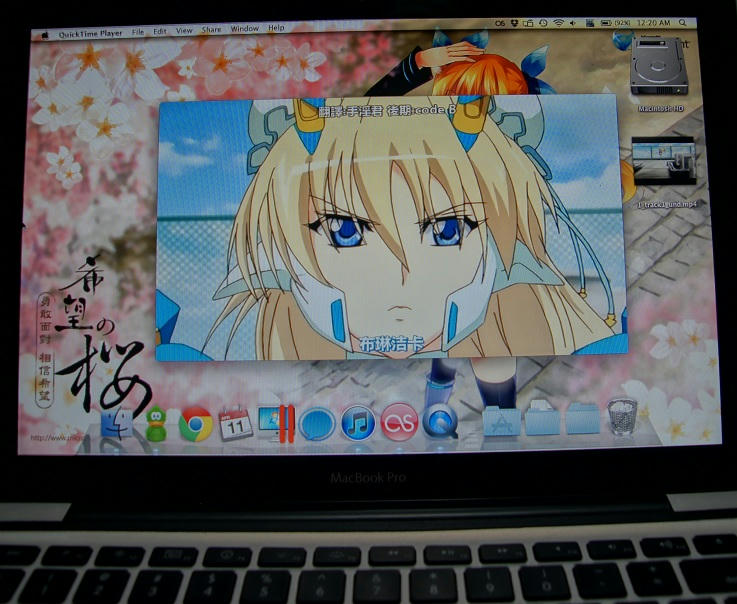The image size is (737, 604).
Task: Open the File menu
Action: point(138,32)
